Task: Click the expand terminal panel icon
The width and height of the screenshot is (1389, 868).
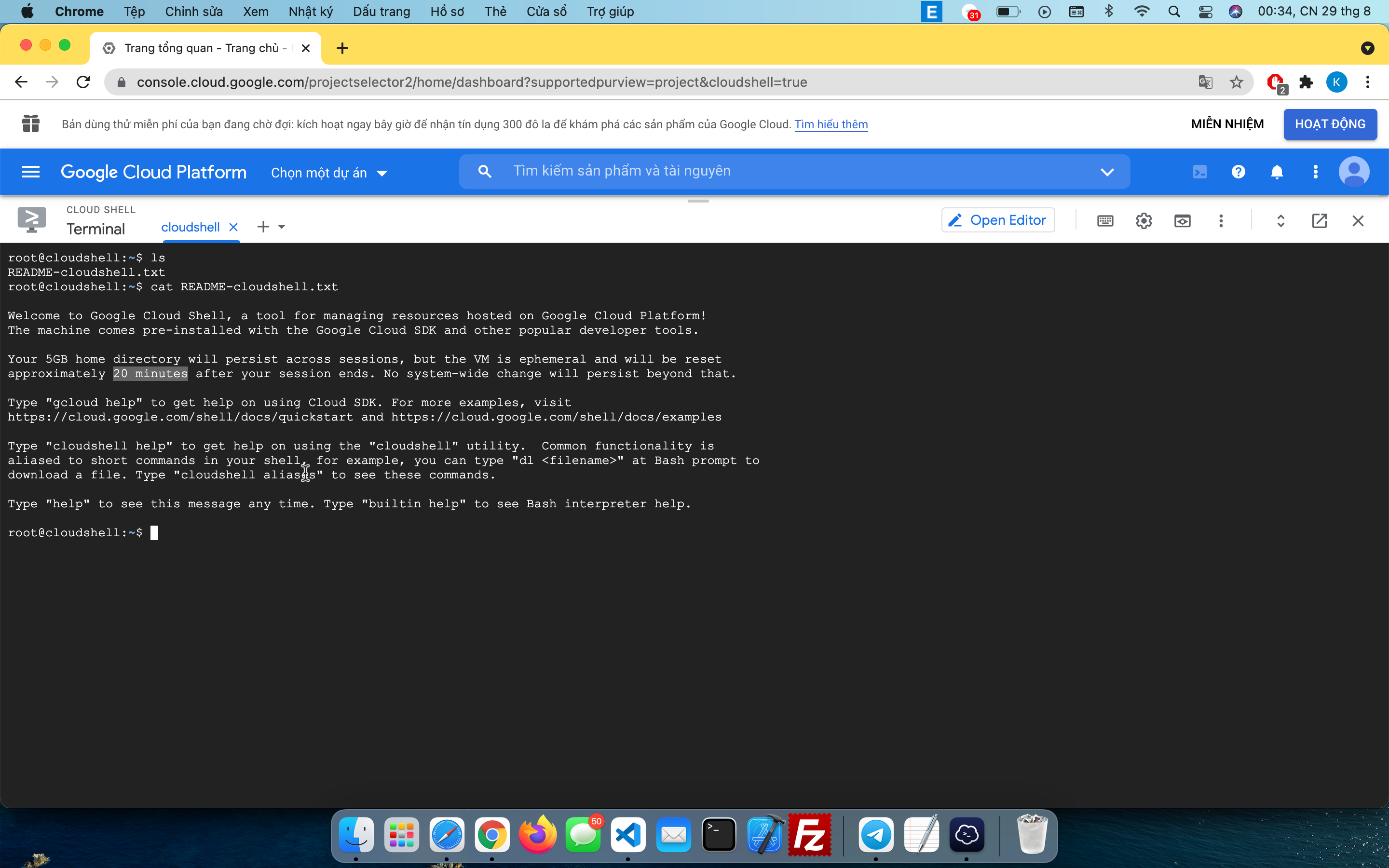Action: coord(1282,220)
